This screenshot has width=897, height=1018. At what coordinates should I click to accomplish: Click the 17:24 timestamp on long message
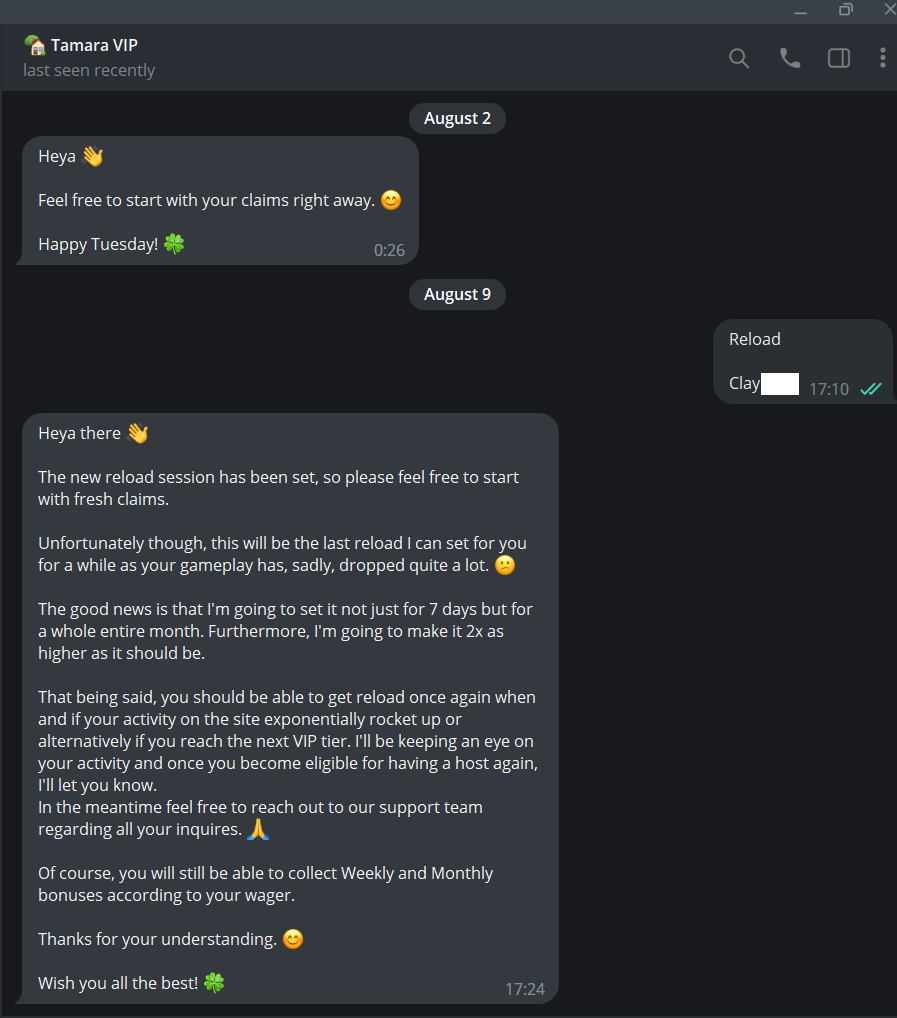(x=524, y=989)
